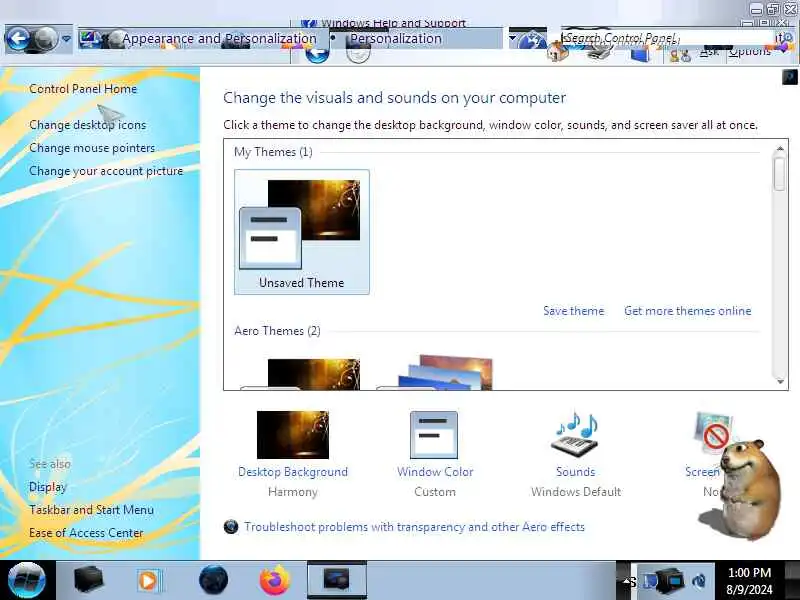This screenshot has height=600, width=800.
Task: Click the refresh button beside address bar
Action: pyautogui.click(x=533, y=39)
